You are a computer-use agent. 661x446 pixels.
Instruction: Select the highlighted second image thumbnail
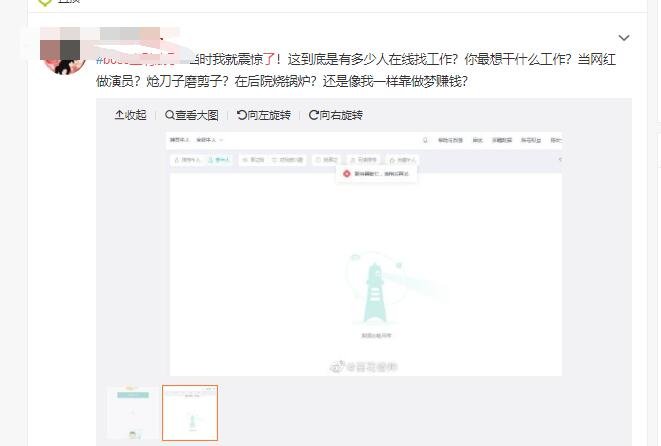190,413
